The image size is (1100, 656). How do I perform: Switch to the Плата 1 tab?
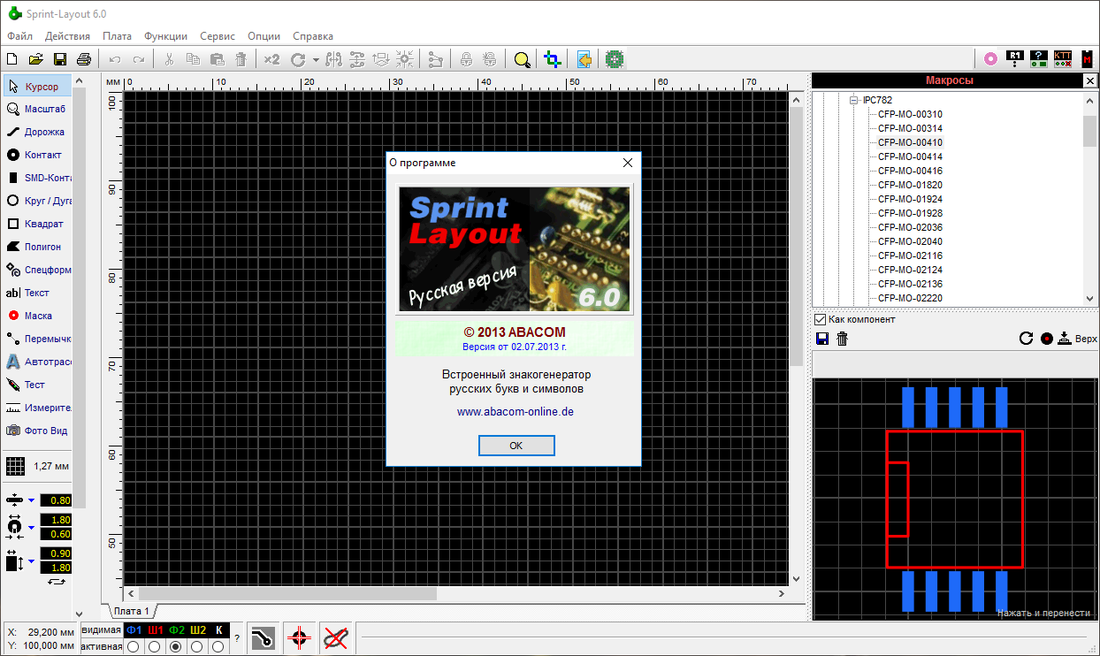pos(131,611)
